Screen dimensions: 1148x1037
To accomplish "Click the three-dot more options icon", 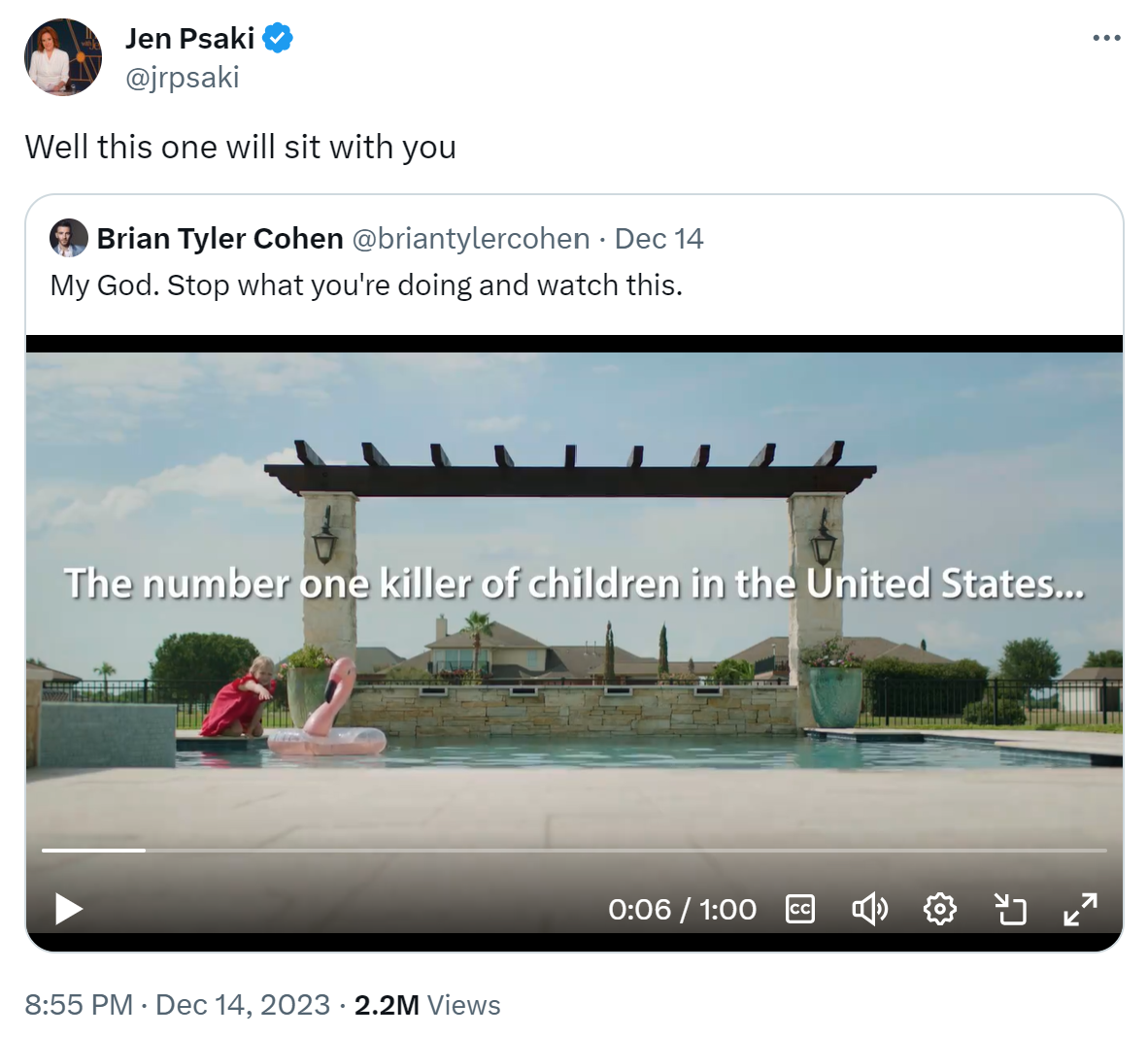I will click(1106, 37).
